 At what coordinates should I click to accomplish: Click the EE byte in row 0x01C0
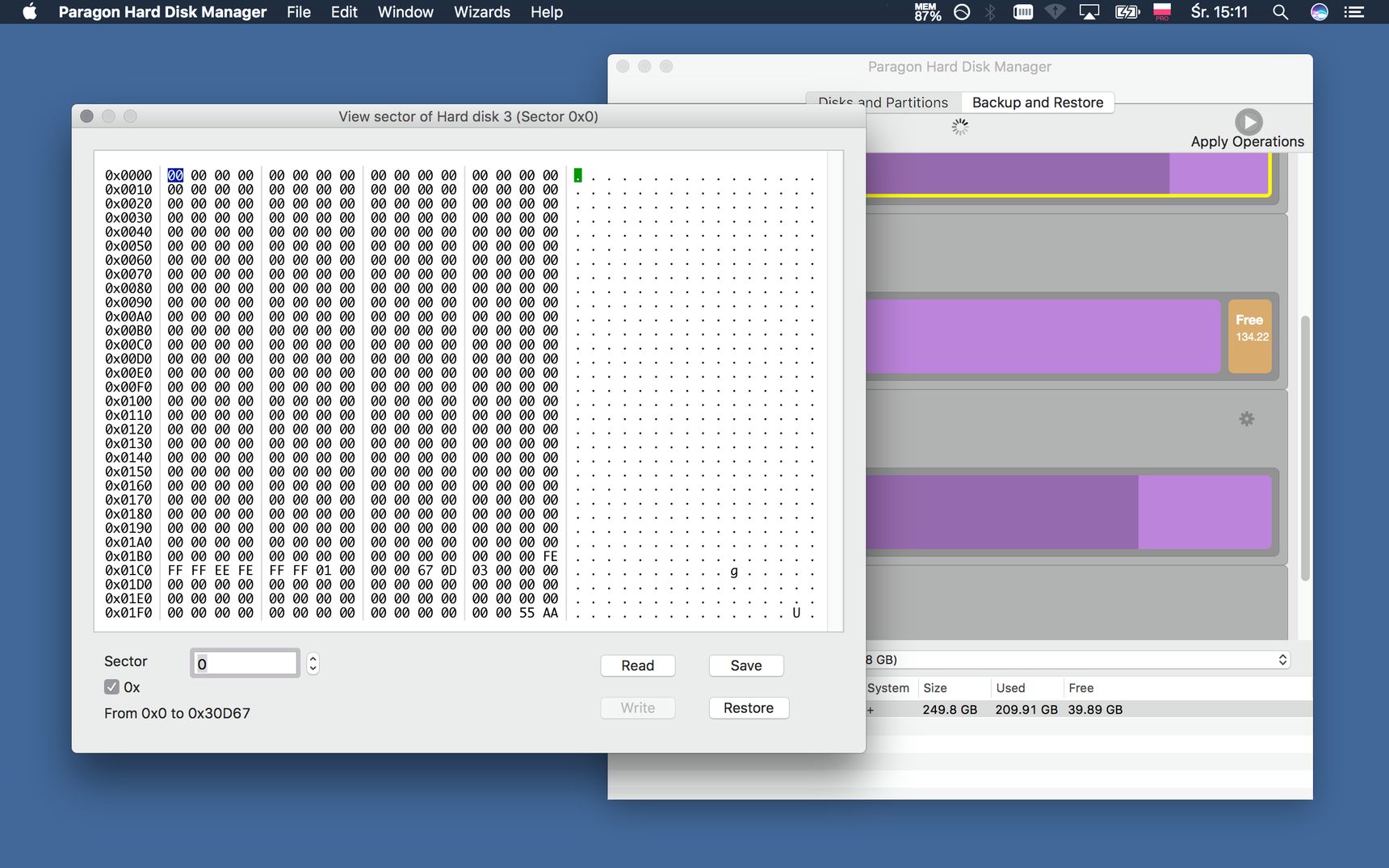[x=222, y=571]
